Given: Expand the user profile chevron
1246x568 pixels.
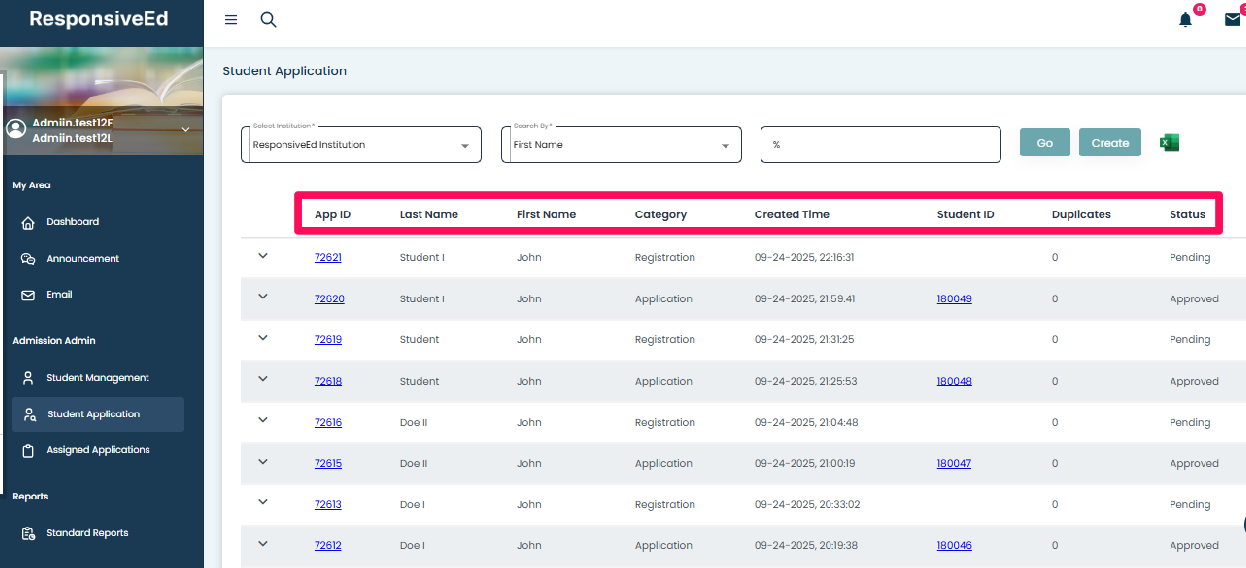Looking at the screenshot, I should click(185, 129).
